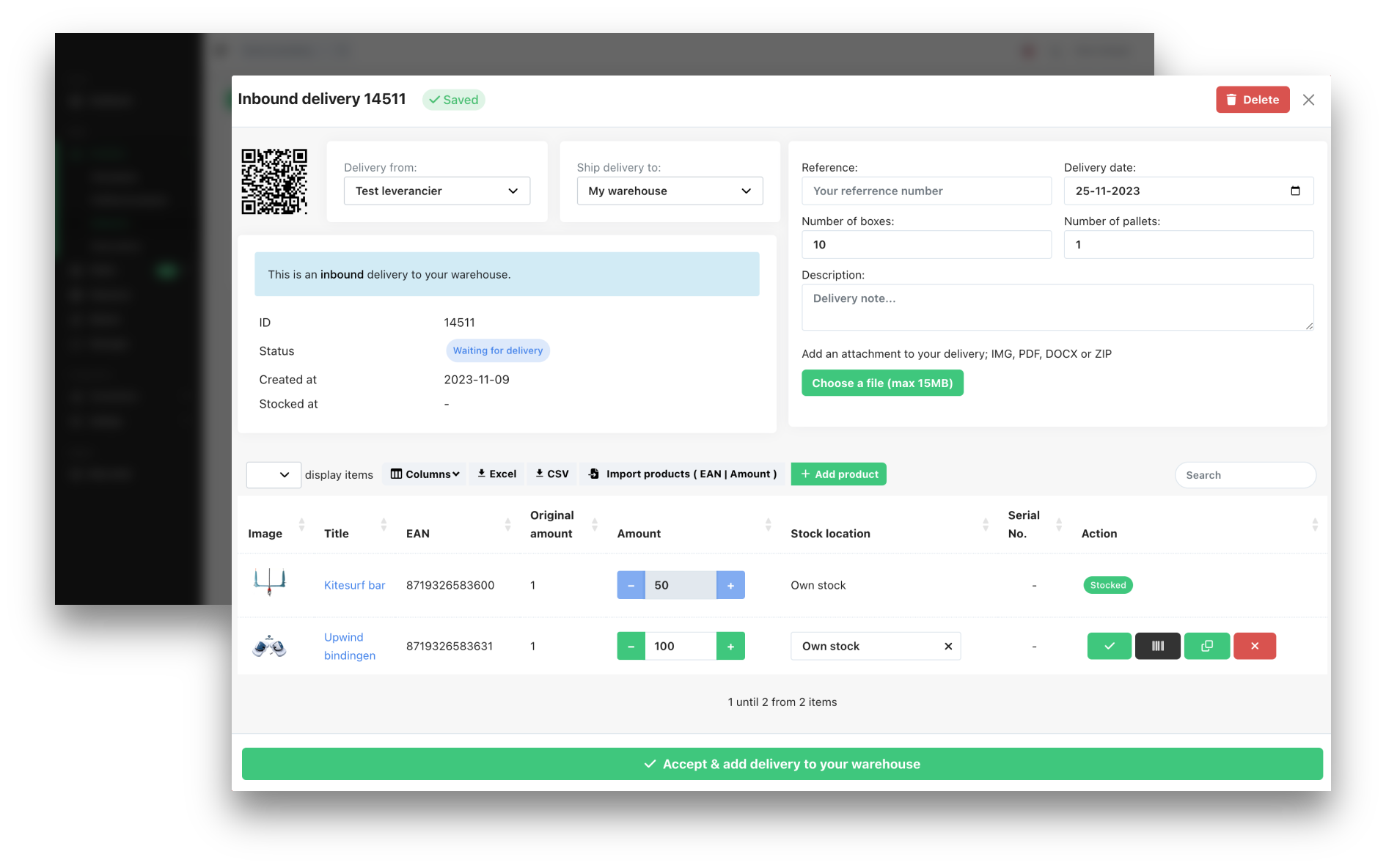Click the Waiting for delivery status badge
The height and width of the screenshot is (868, 1386).
tap(498, 350)
